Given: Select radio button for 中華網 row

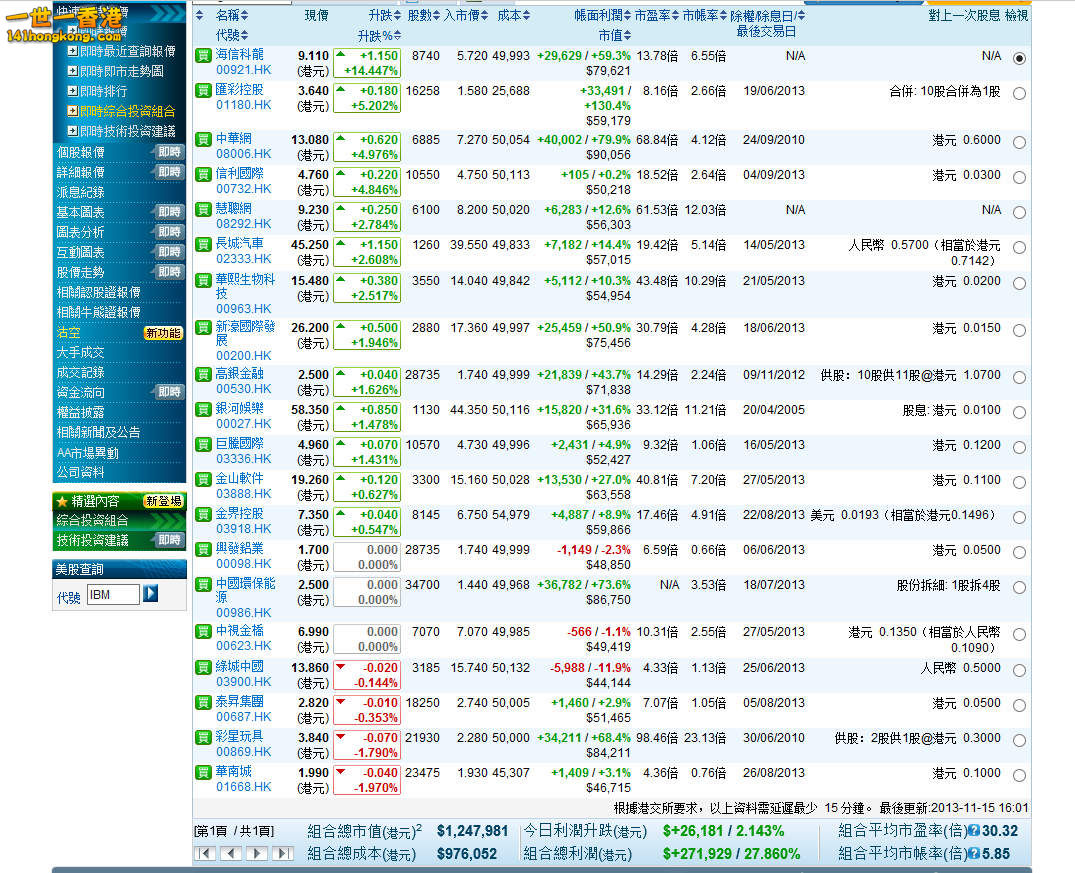Looking at the screenshot, I should tap(1019, 142).
